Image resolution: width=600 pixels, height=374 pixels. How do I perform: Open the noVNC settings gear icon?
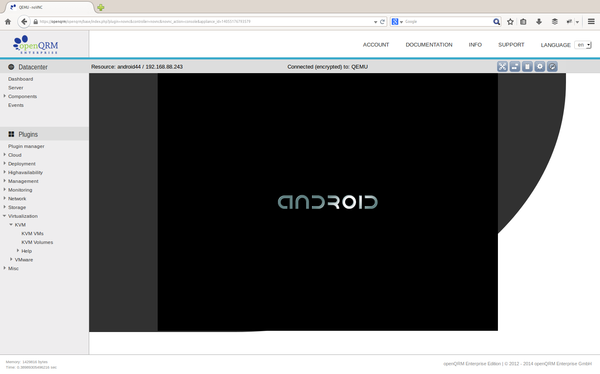540,67
